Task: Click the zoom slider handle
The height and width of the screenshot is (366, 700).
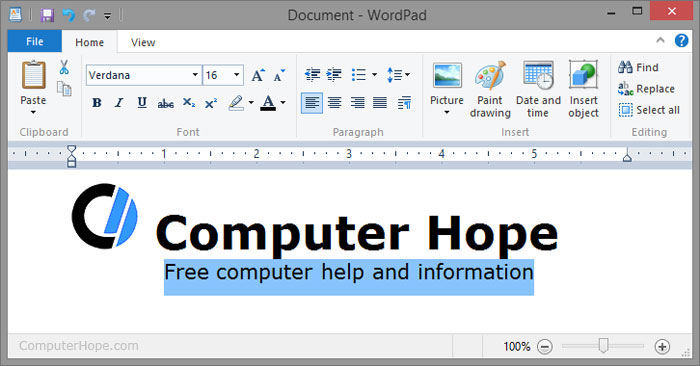Action: [x=604, y=345]
